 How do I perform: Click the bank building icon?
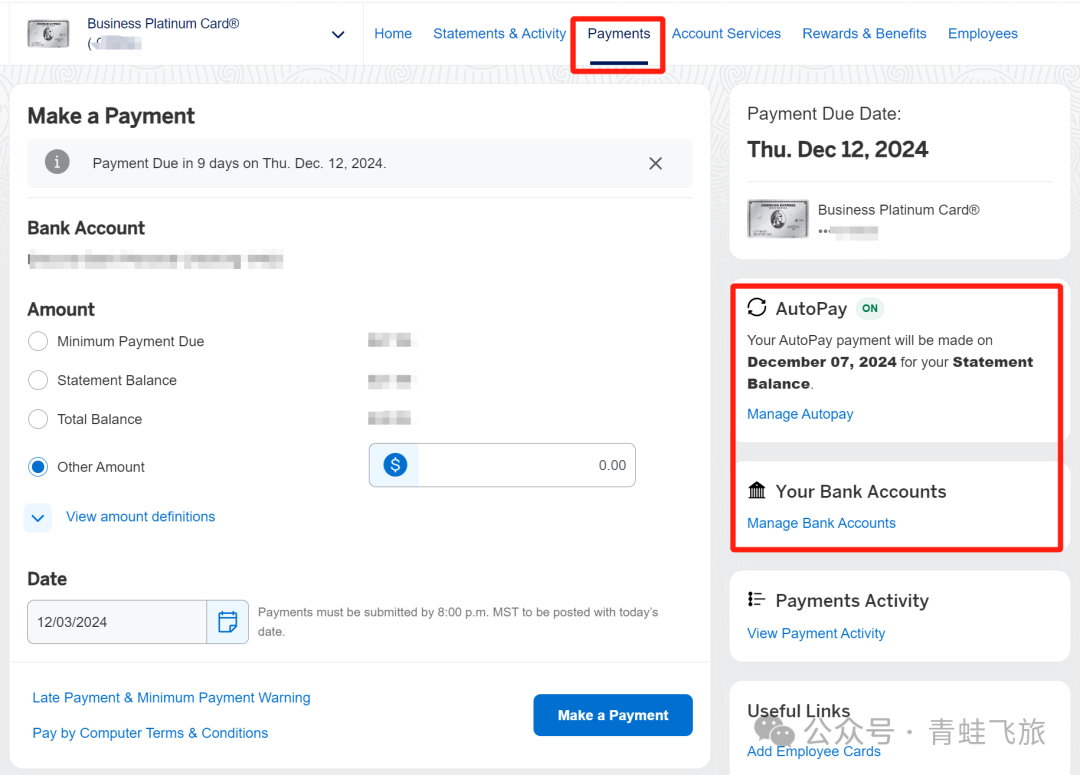[757, 490]
